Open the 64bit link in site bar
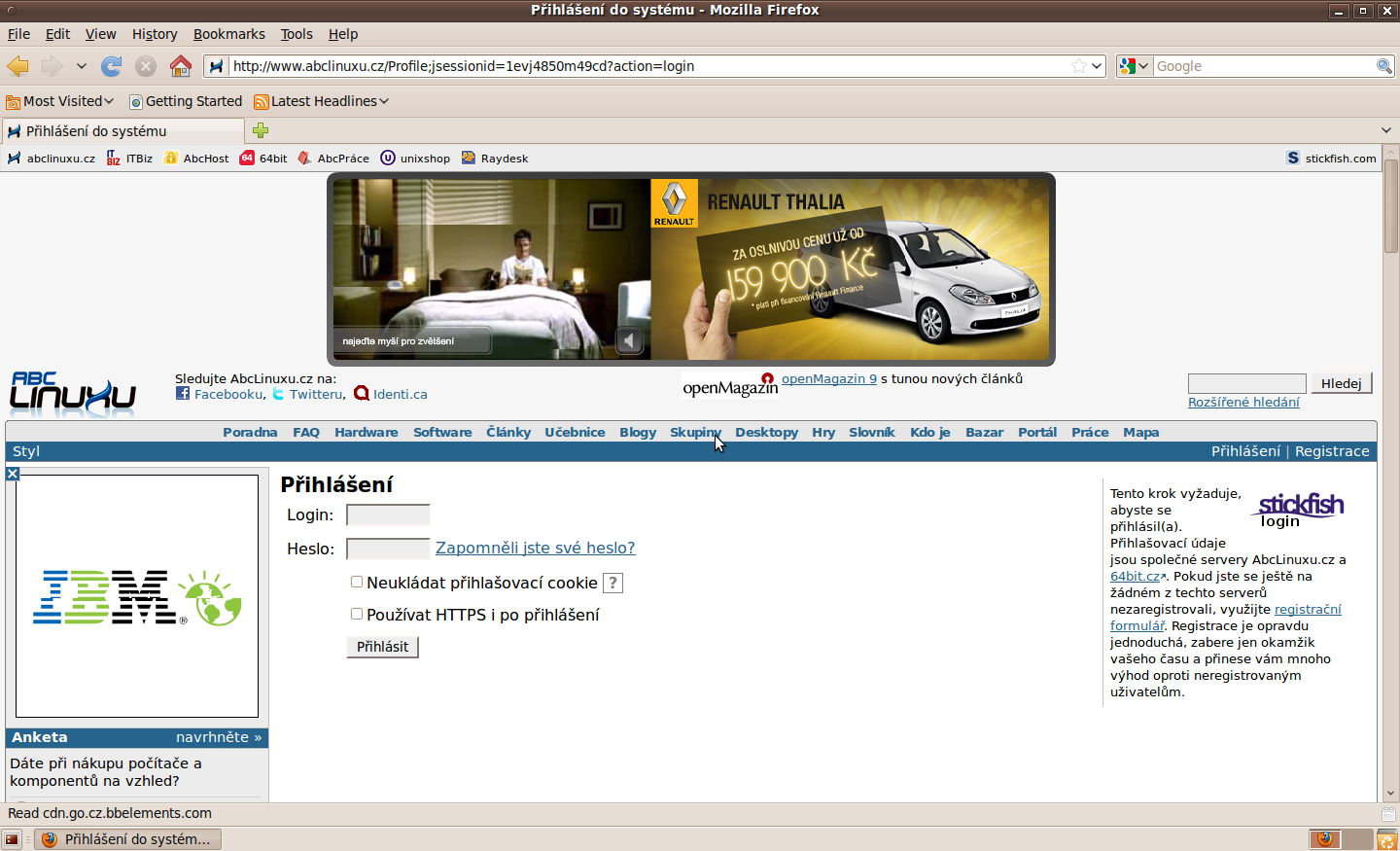 coord(263,159)
